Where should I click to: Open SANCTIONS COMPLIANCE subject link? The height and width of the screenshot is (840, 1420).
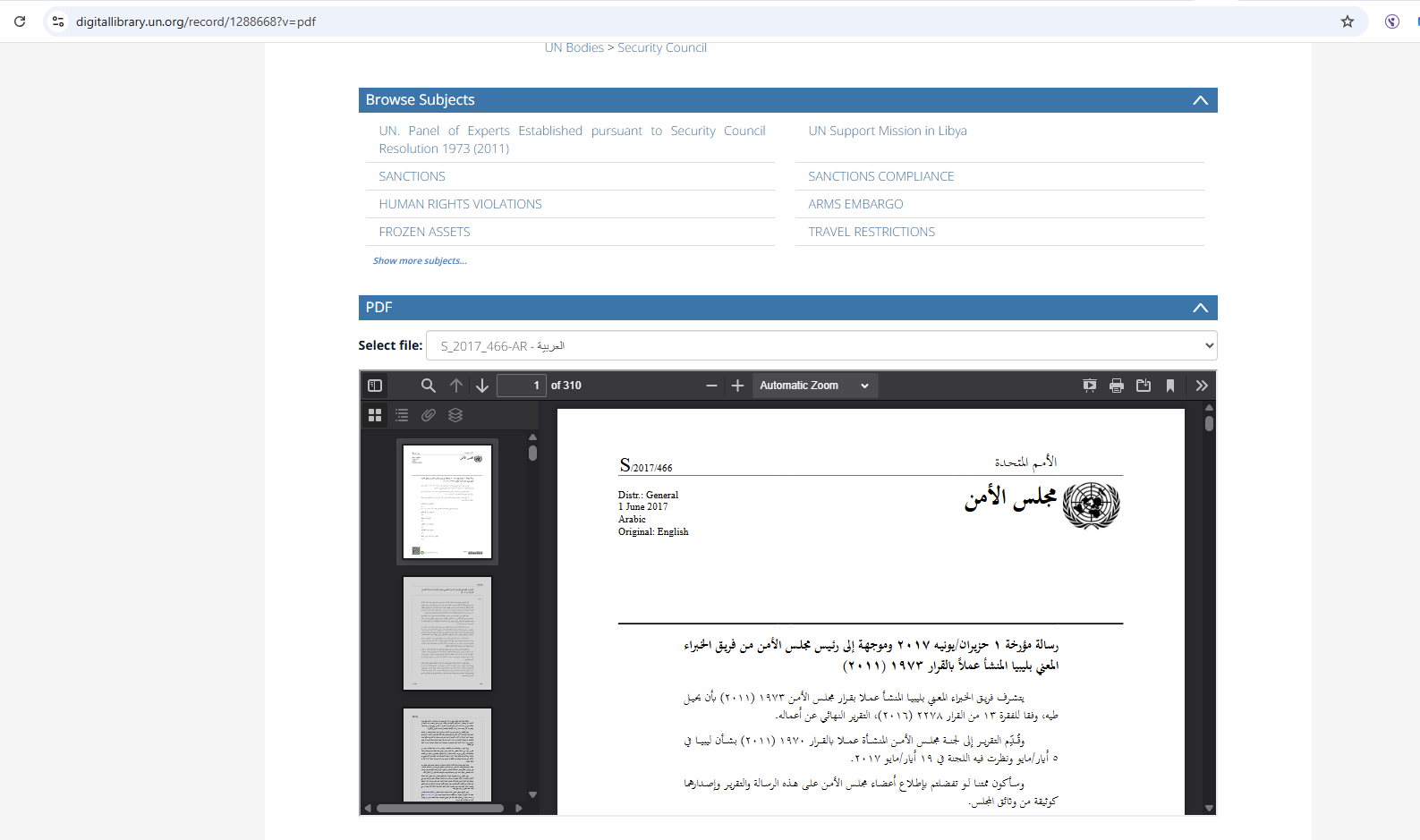881,176
